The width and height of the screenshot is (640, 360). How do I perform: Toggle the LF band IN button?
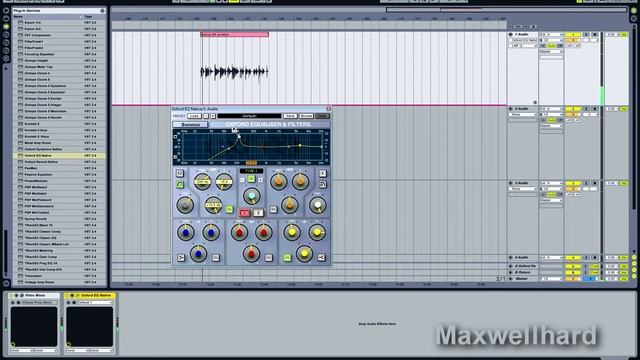(x=216, y=258)
